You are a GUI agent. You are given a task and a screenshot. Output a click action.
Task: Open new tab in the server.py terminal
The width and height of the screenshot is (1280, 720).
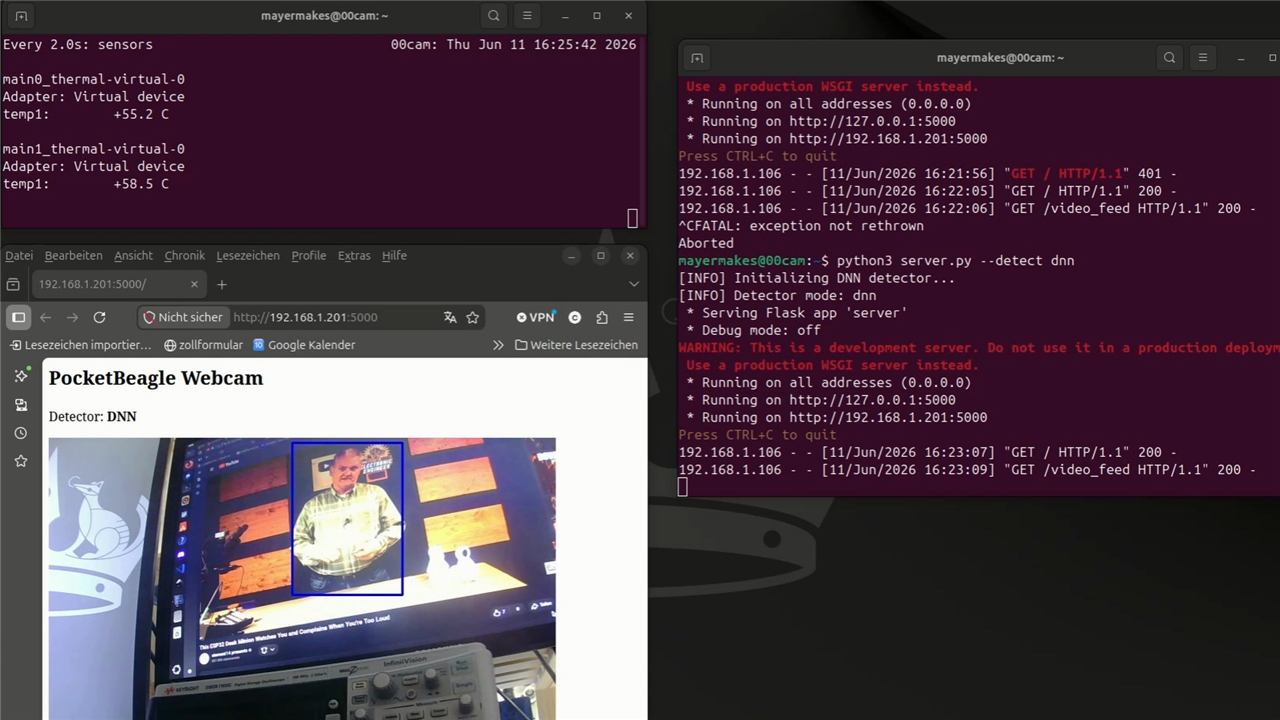click(x=697, y=58)
